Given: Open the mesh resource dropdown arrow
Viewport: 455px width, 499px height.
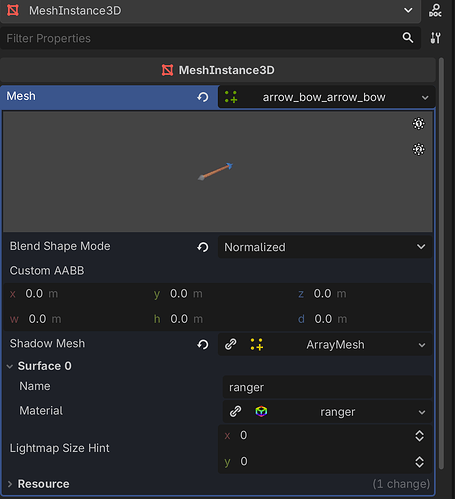Looking at the screenshot, I should point(425,98).
